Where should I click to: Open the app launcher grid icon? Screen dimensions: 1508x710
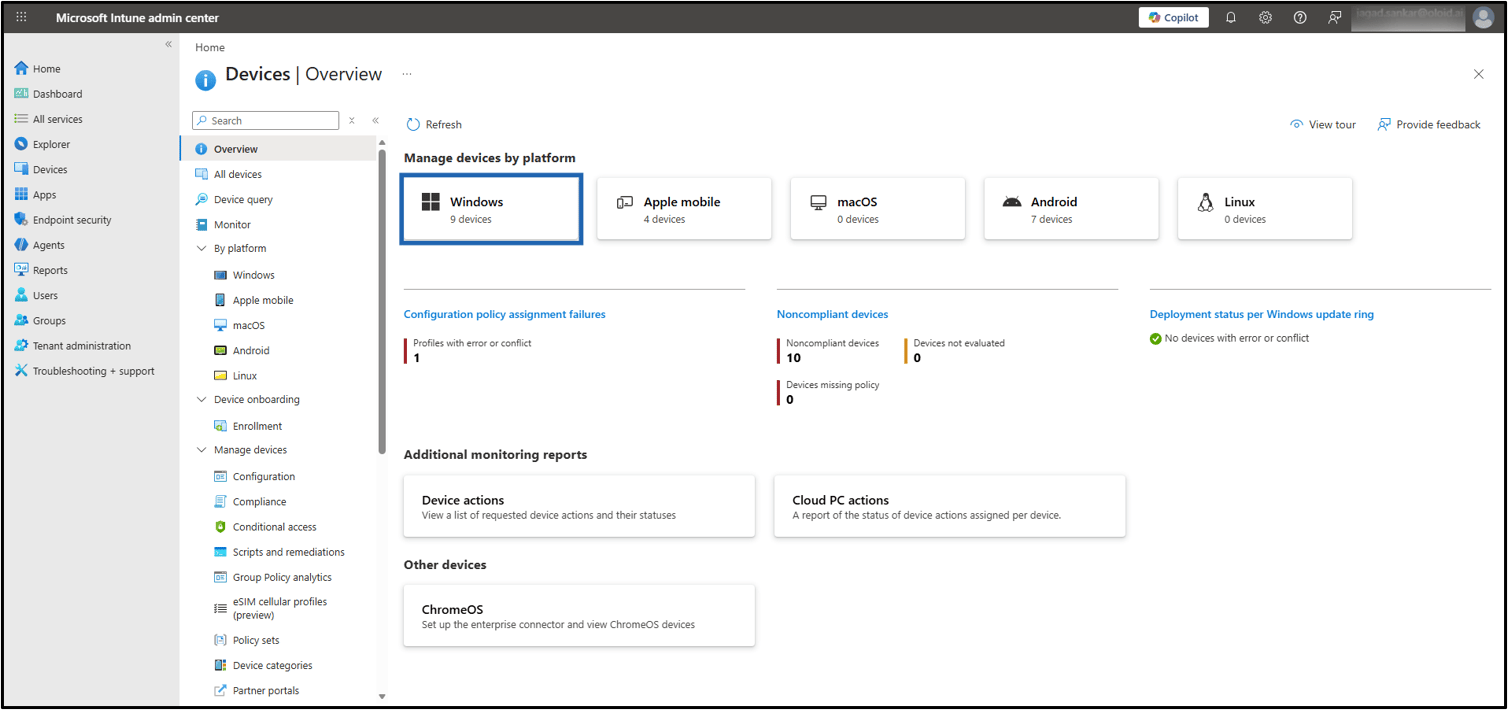click(x=21, y=18)
